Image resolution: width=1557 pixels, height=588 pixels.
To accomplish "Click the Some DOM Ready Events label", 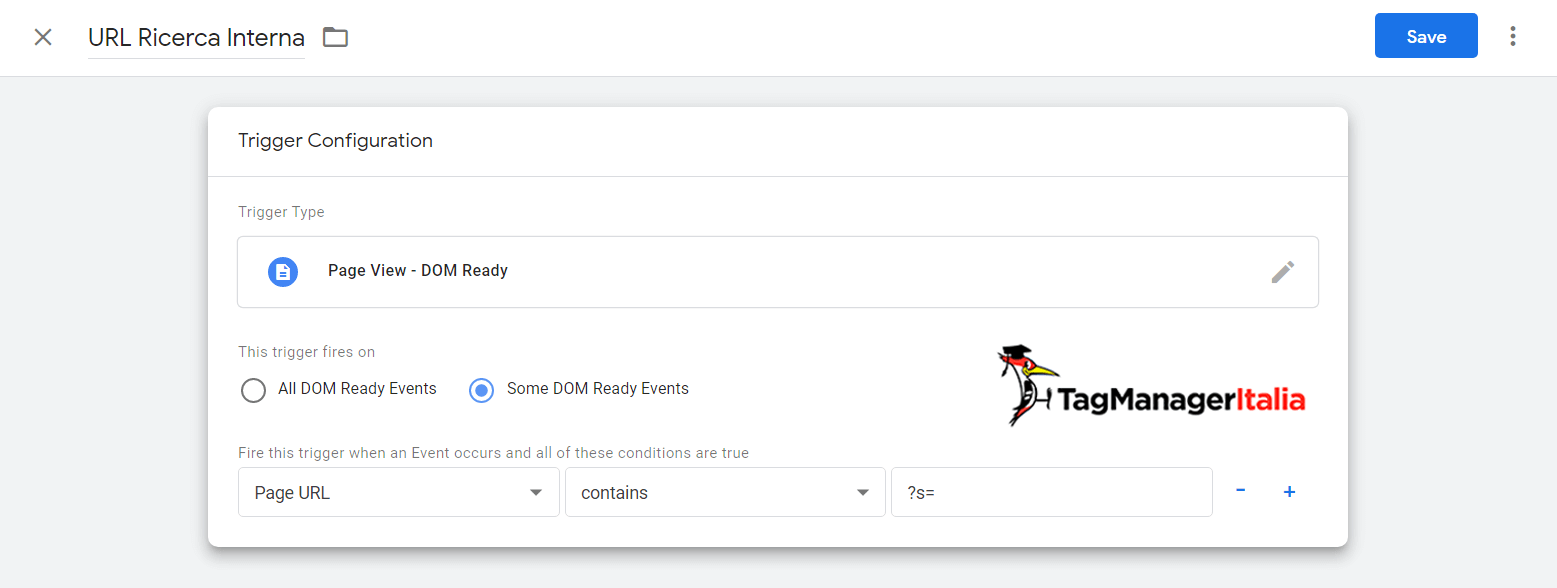I will click(598, 389).
